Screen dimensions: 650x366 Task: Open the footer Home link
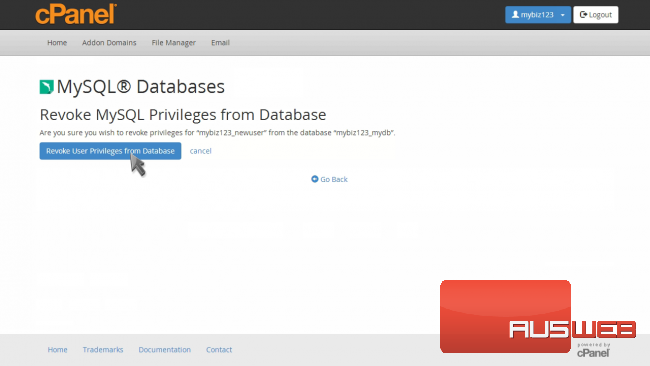pyautogui.click(x=57, y=349)
